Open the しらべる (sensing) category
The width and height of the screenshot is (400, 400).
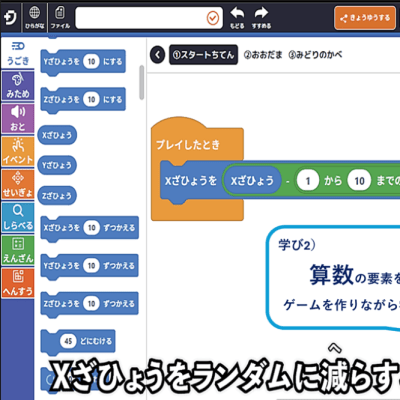(18, 217)
